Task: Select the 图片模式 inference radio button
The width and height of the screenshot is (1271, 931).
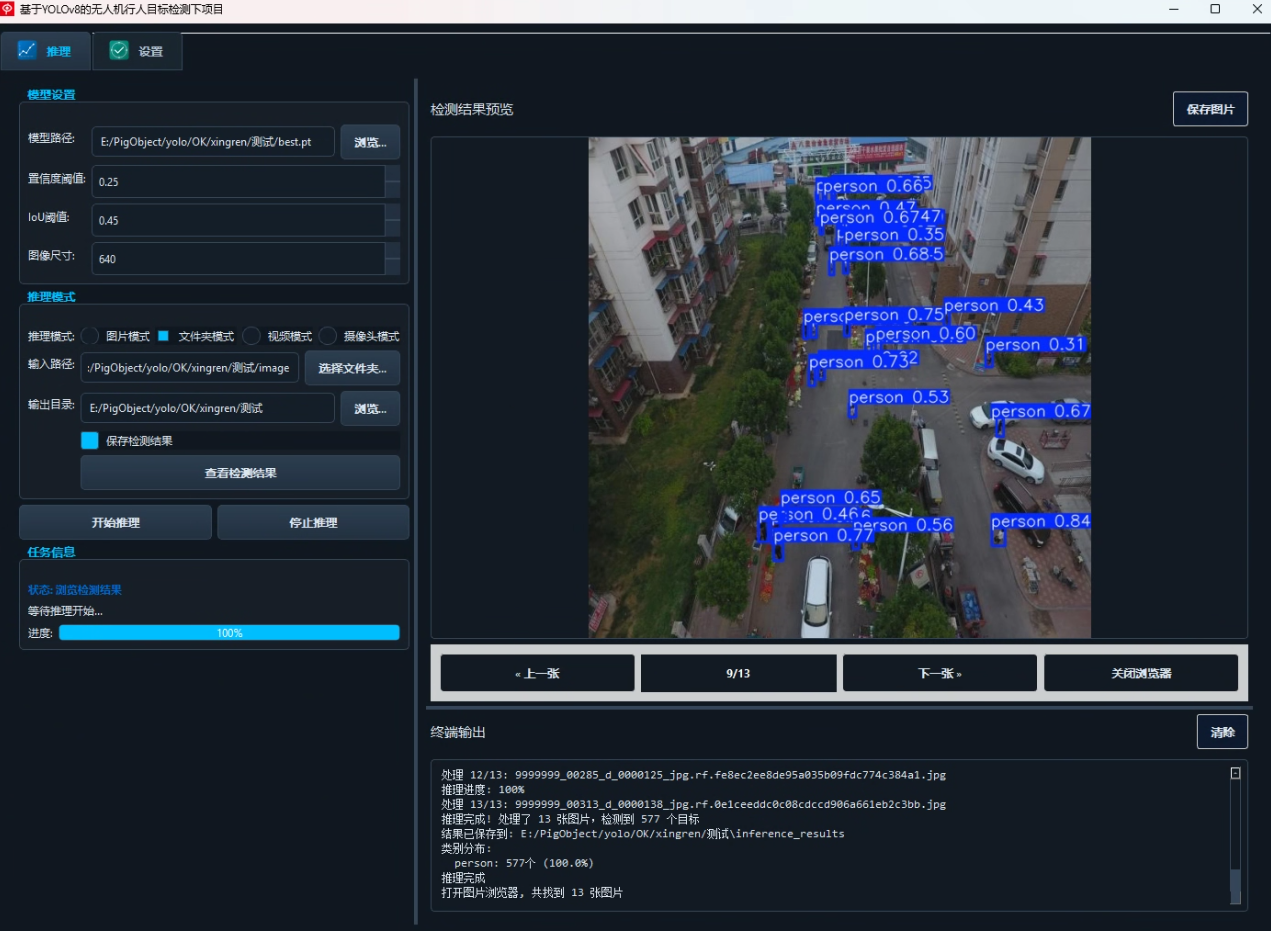Action: (89, 336)
